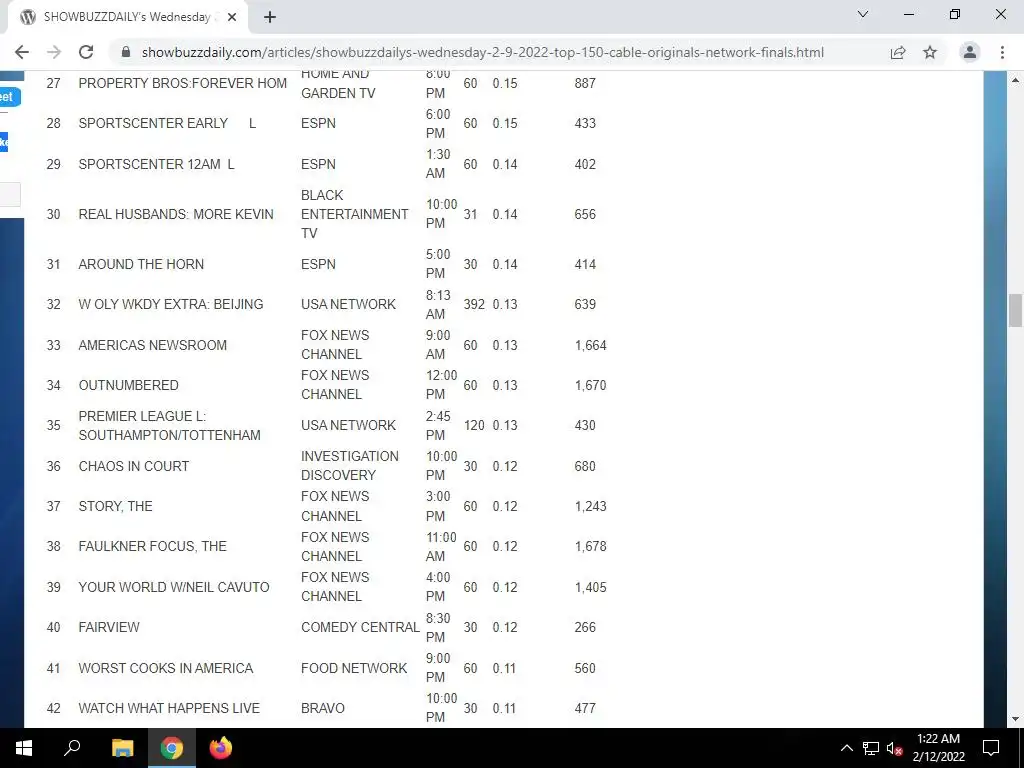Viewport: 1024px width, 768px height.
Task: Show hidden system tray icons
Action: tap(846, 748)
